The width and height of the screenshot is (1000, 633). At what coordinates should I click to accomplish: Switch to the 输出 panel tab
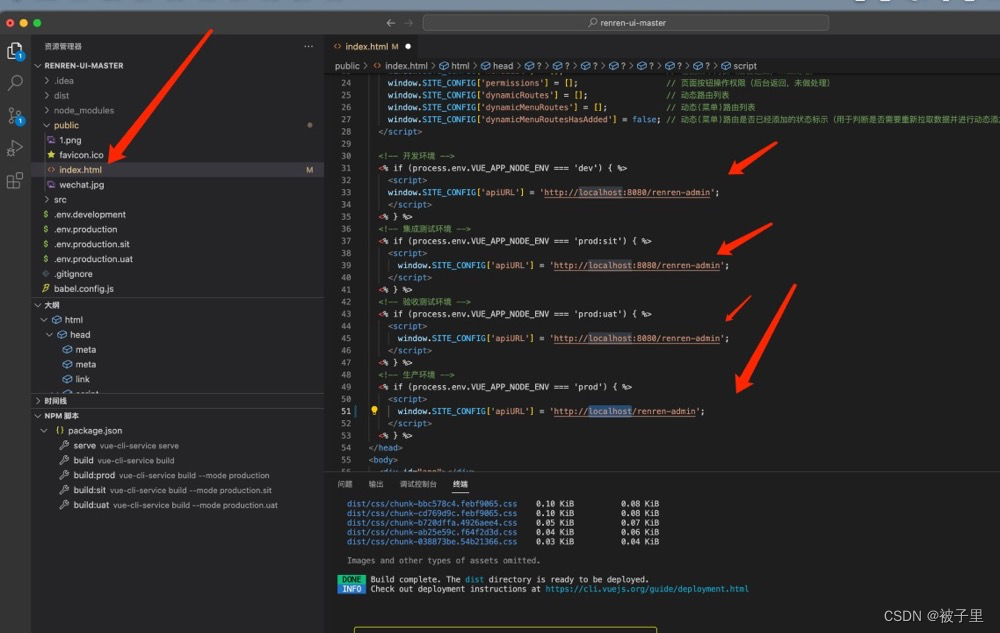376,484
